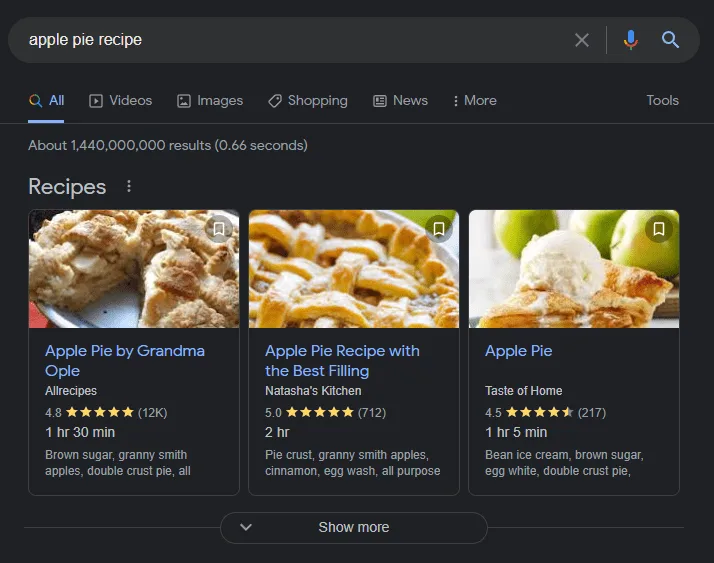Switch to the Images tab
714x563 pixels.
coord(210,100)
